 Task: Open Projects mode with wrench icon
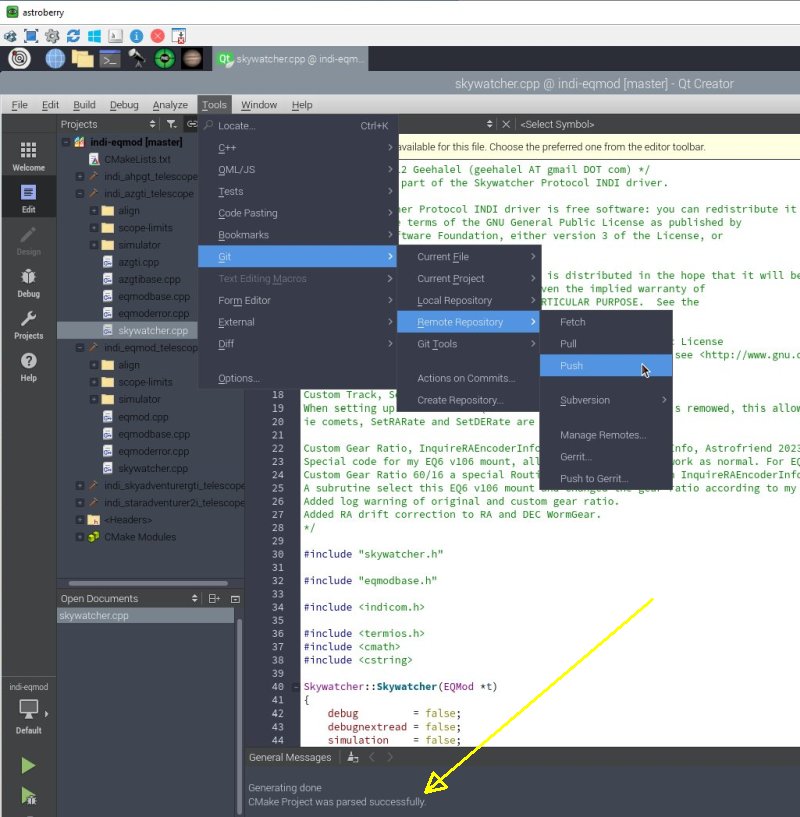[28, 325]
